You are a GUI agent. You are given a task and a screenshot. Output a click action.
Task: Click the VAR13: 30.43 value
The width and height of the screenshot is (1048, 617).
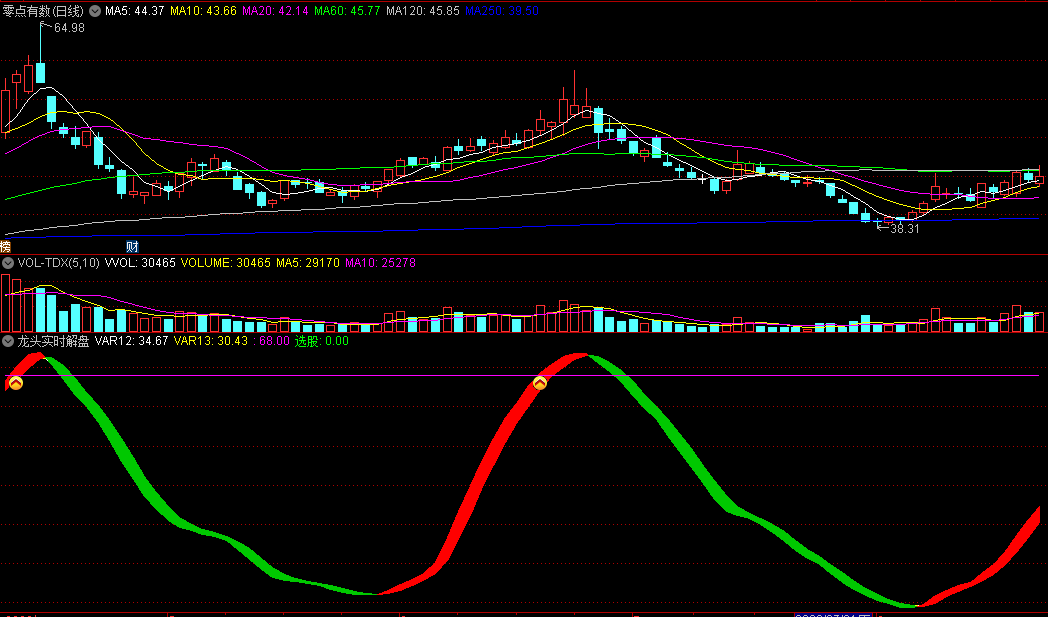[211, 341]
